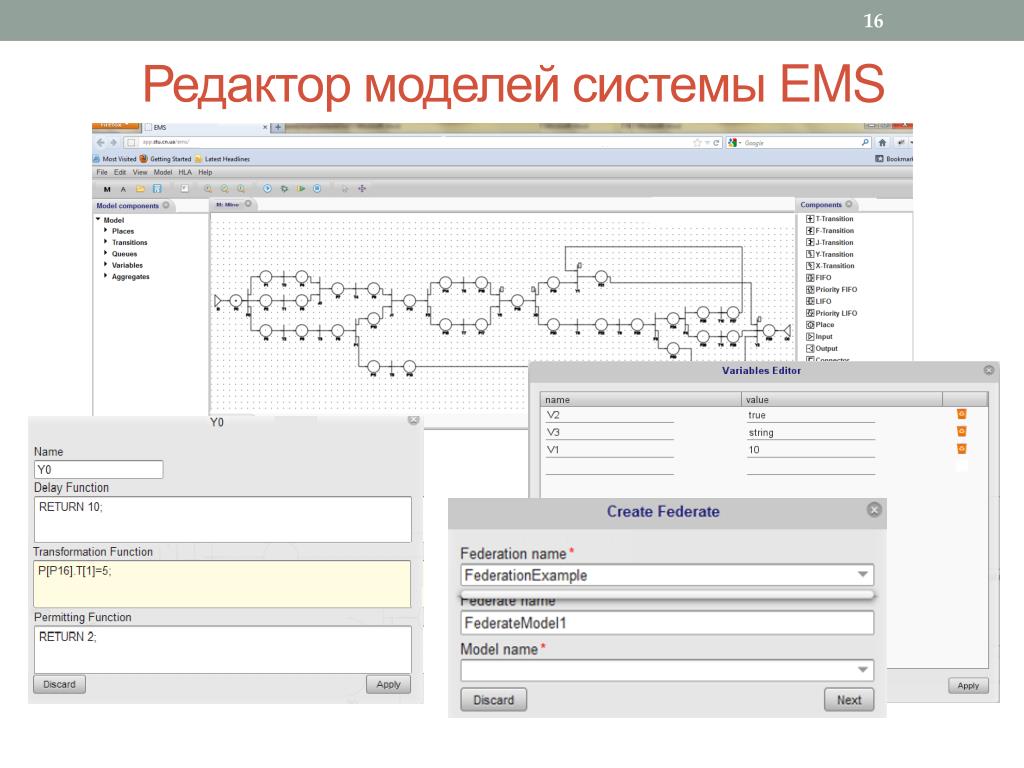Open the Edit menu
Screen dimensions: 1024x768
coord(120,172)
